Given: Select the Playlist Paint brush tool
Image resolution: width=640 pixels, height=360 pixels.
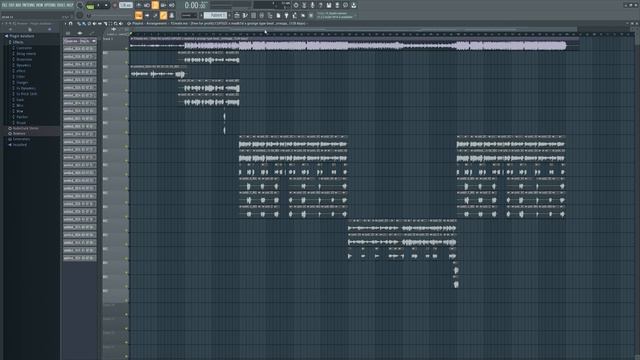Looking at the screenshot, I should (84, 24).
